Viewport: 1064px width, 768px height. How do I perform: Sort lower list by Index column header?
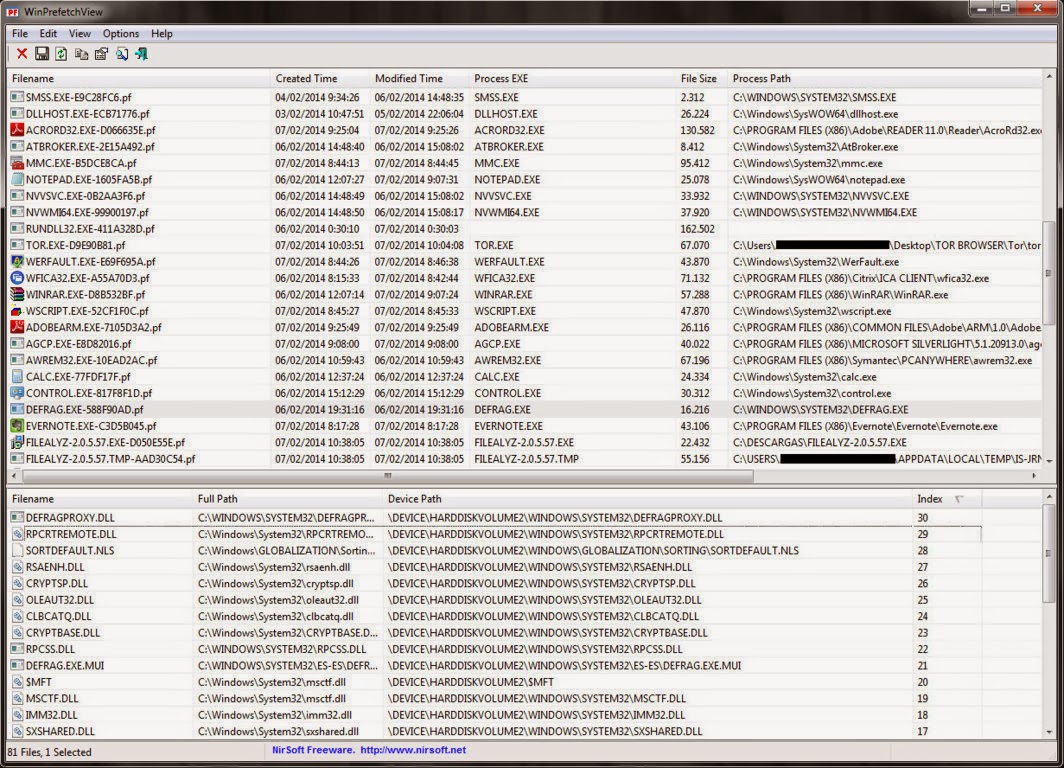pos(947,499)
